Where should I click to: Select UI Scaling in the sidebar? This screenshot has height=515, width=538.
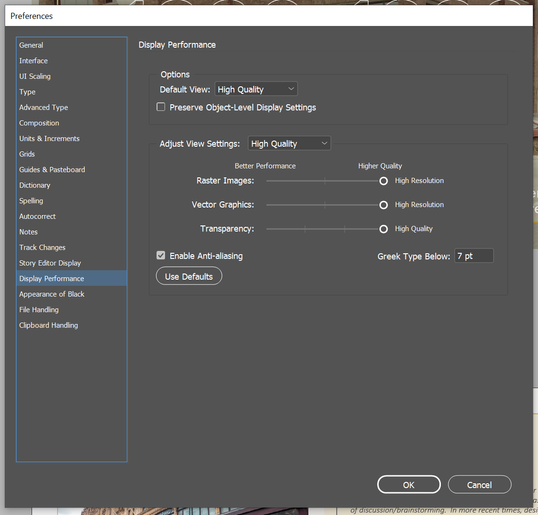(x=72, y=76)
